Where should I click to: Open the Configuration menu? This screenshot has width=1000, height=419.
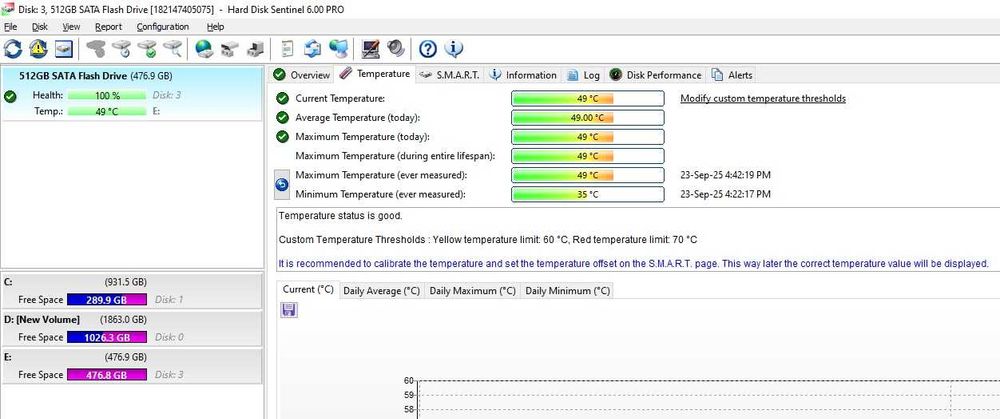[x=163, y=27]
